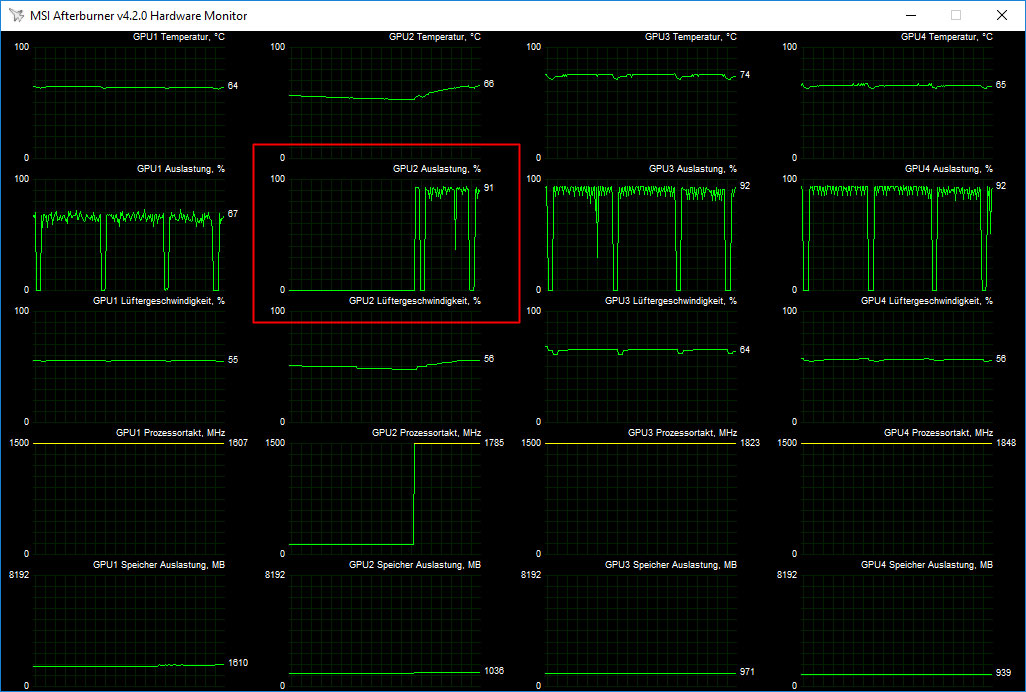Screen dimensions: 1026x692
Task: Click GPU4 core clock value 1848
Action: (1005, 443)
